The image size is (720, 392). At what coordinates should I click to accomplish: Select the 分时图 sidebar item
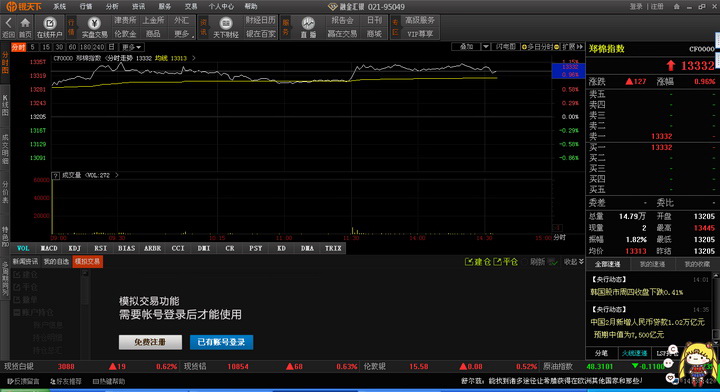(5, 62)
